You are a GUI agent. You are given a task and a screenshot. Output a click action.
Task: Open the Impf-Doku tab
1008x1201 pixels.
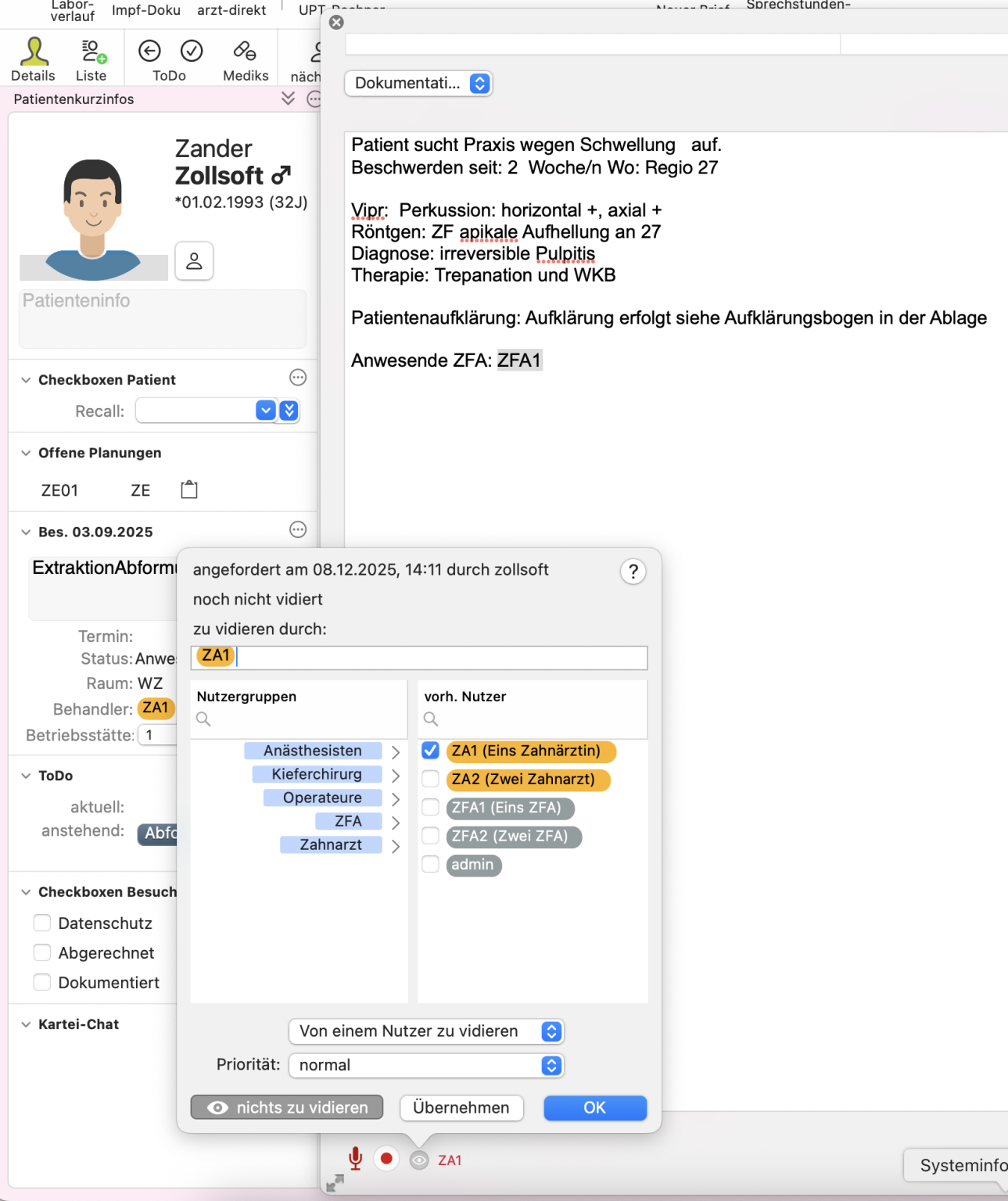pyautogui.click(x=146, y=10)
